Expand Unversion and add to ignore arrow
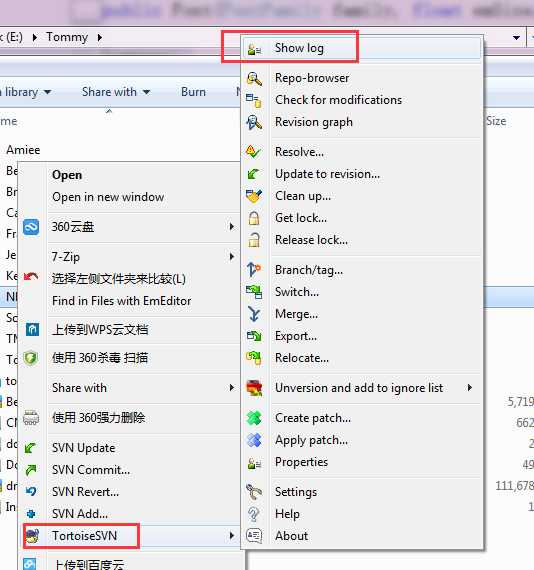The width and height of the screenshot is (534, 570). 470,388
